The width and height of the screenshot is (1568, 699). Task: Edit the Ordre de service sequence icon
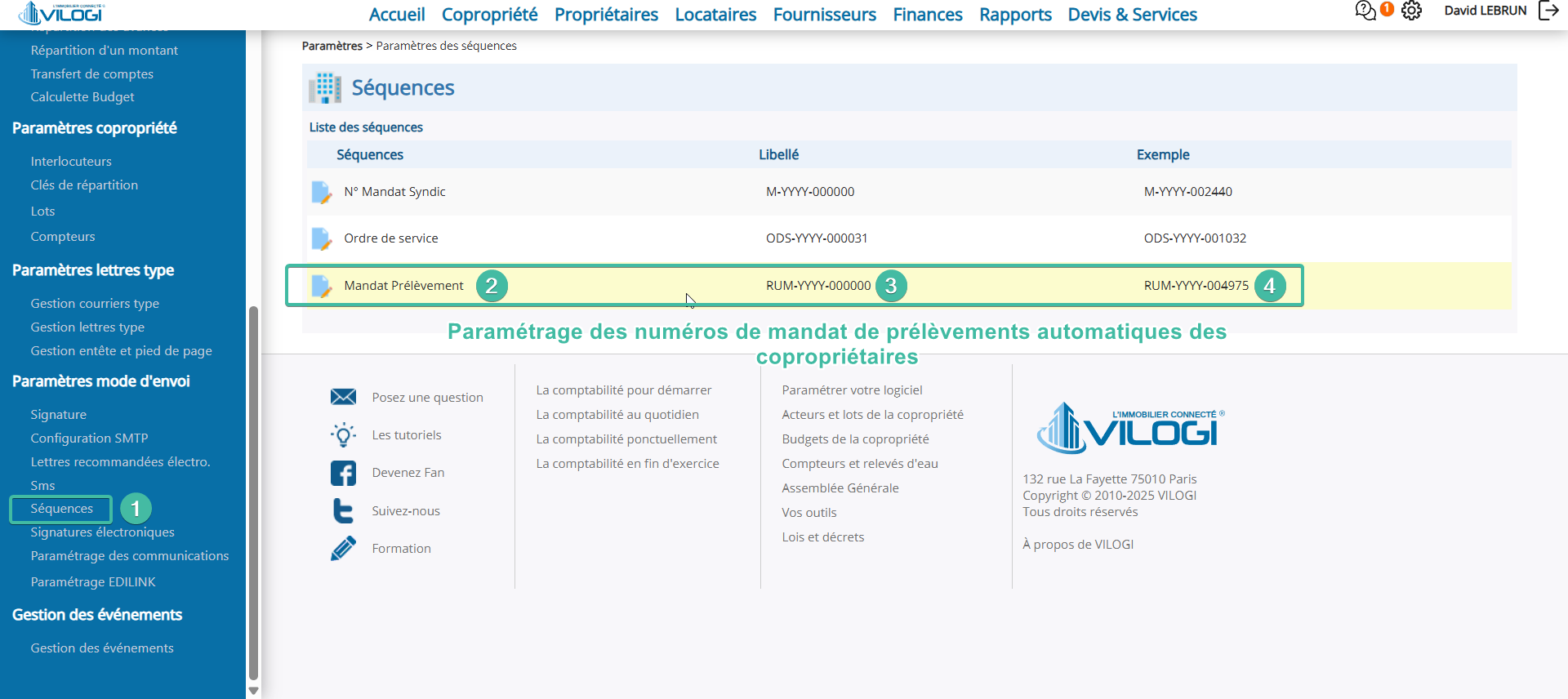[x=322, y=238]
